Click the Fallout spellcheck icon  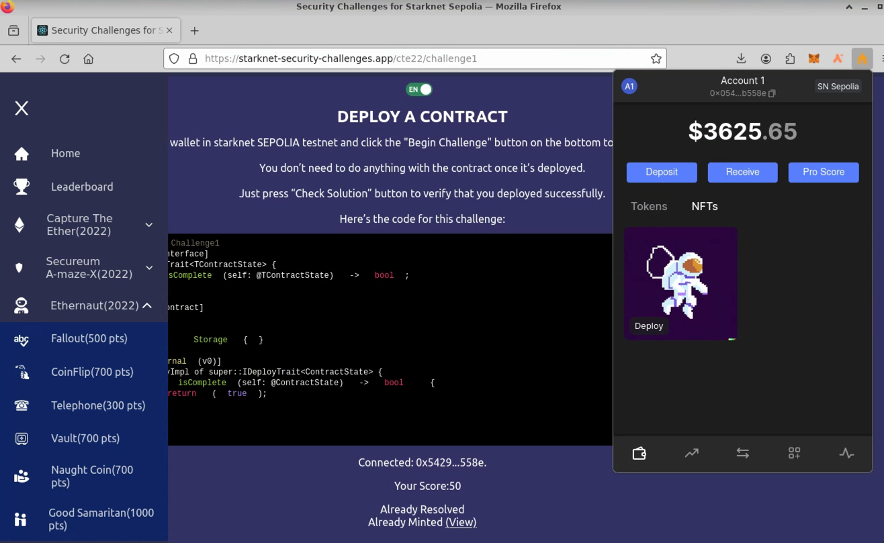coord(21,339)
